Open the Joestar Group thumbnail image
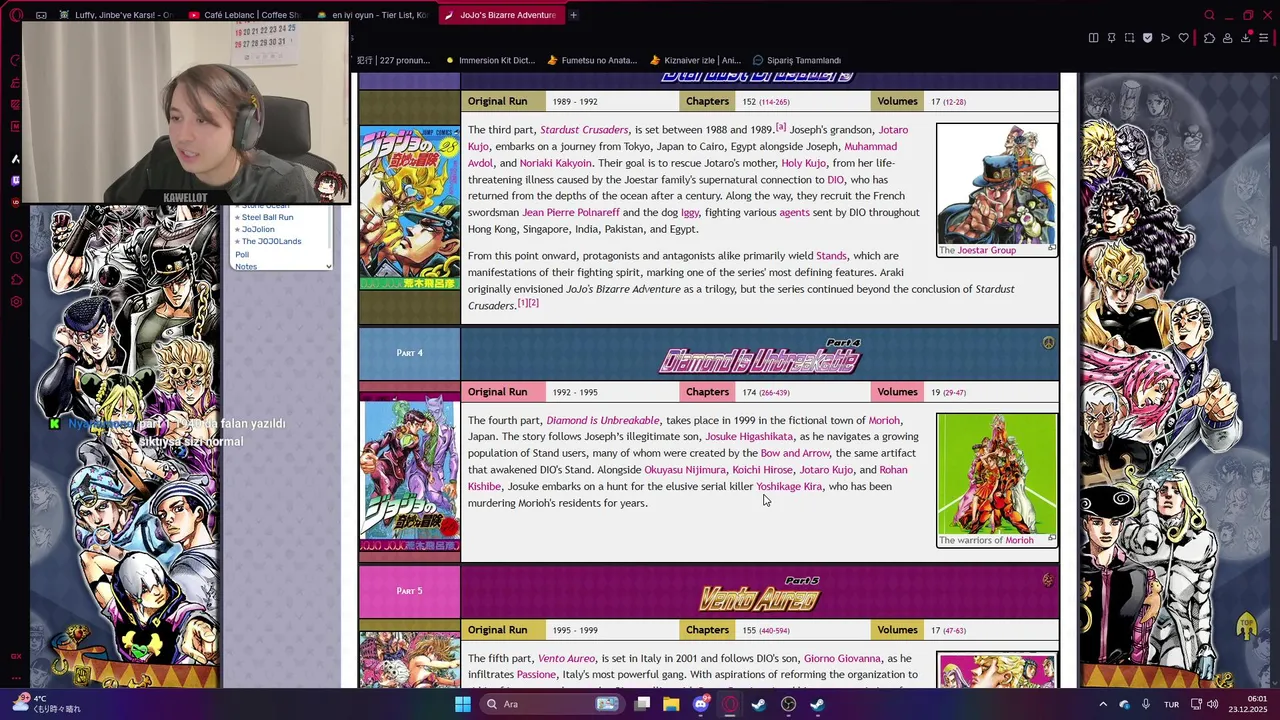 (996, 184)
